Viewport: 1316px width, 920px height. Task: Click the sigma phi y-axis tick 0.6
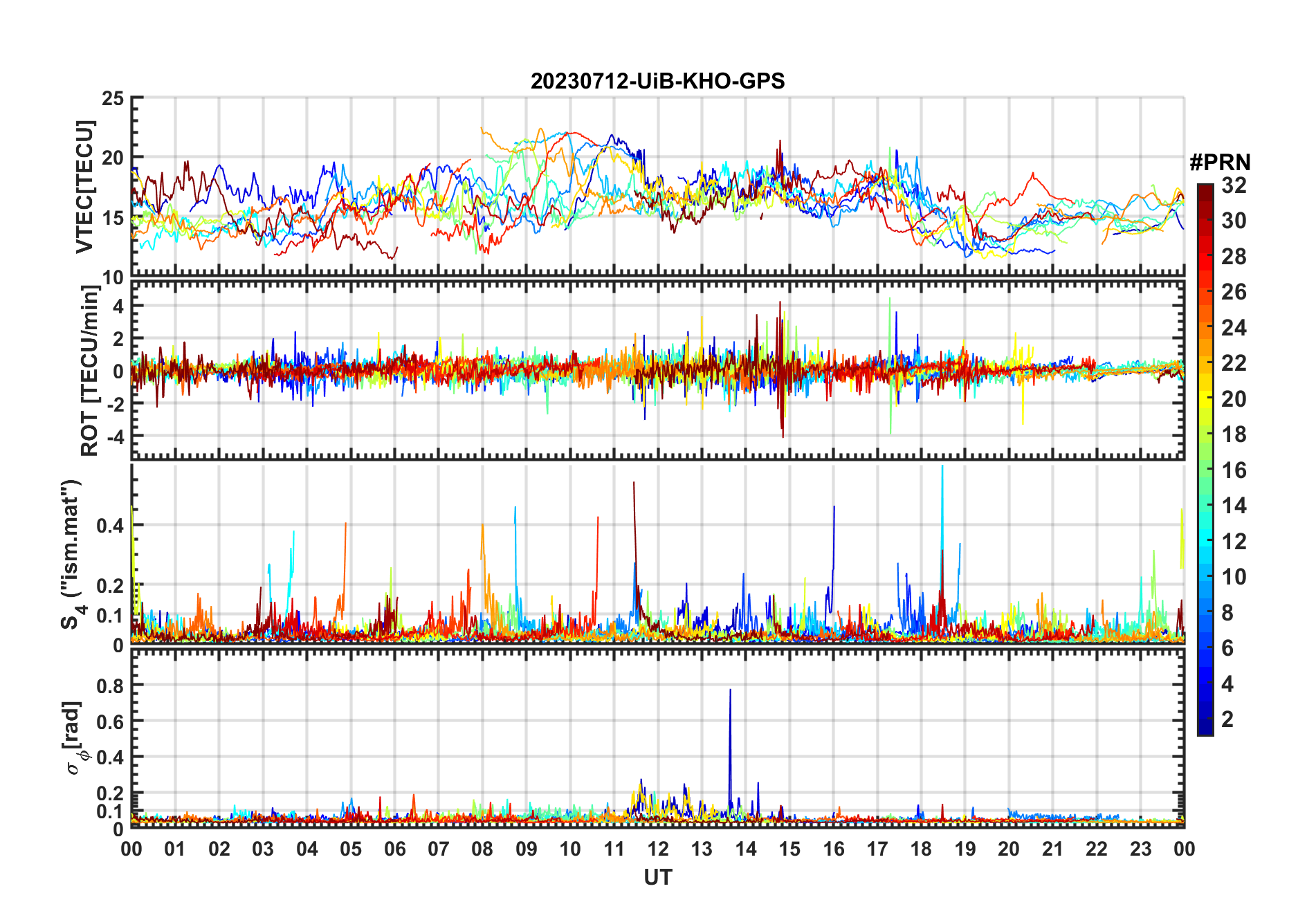[110, 721]
